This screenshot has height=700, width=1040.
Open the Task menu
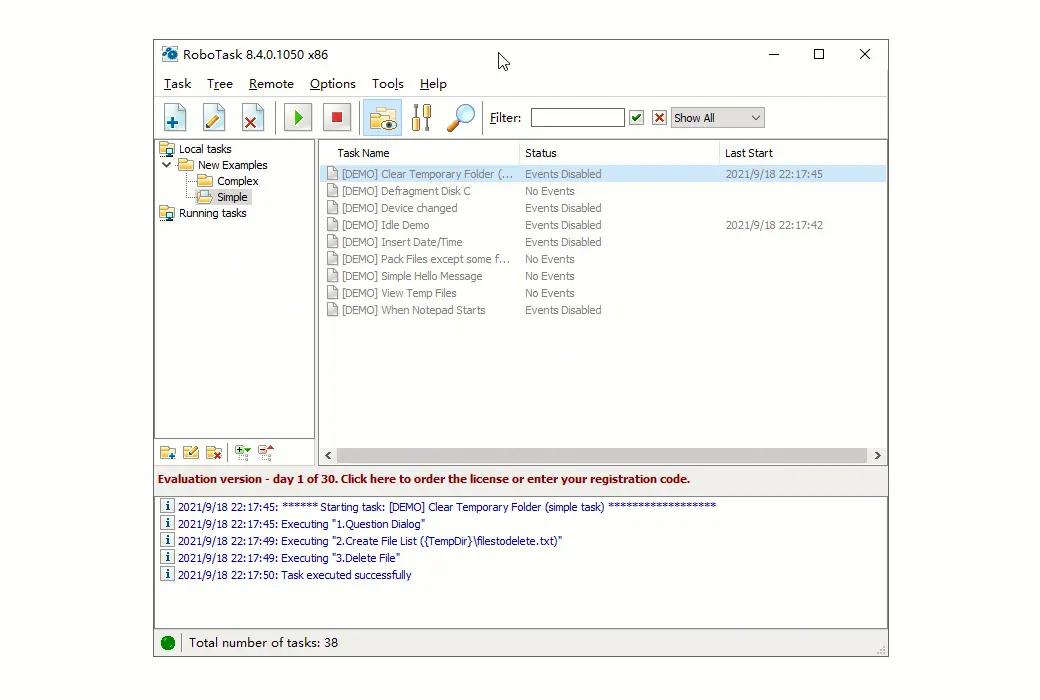(177, 84)
